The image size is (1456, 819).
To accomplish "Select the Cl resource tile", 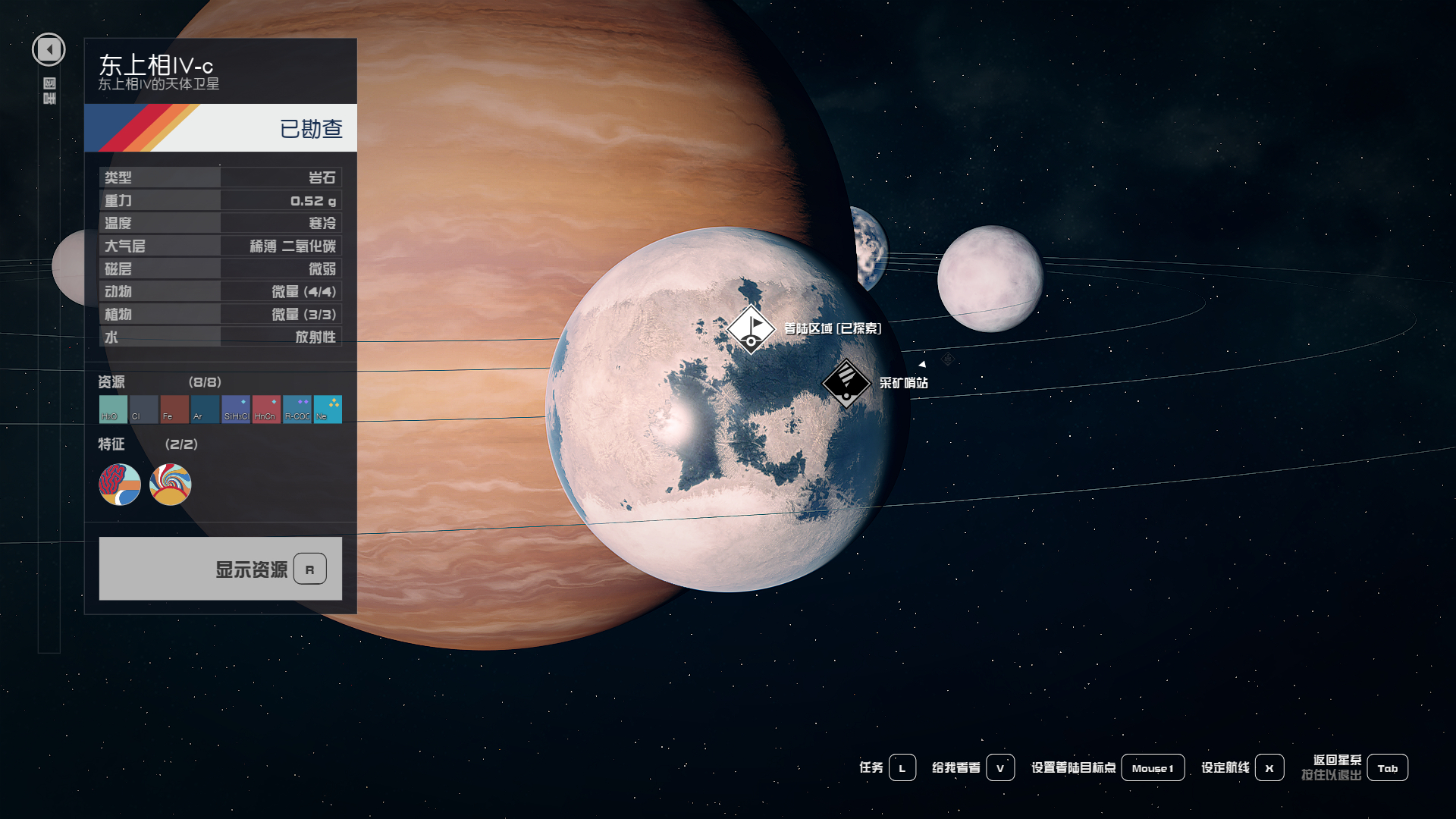I will click(144, 409).
